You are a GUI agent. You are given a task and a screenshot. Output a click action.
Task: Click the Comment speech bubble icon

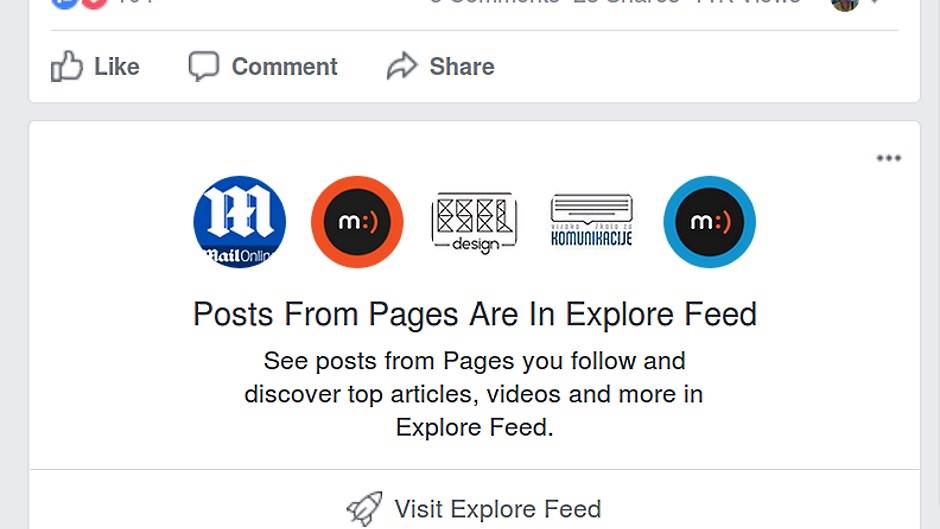[204, 66]
